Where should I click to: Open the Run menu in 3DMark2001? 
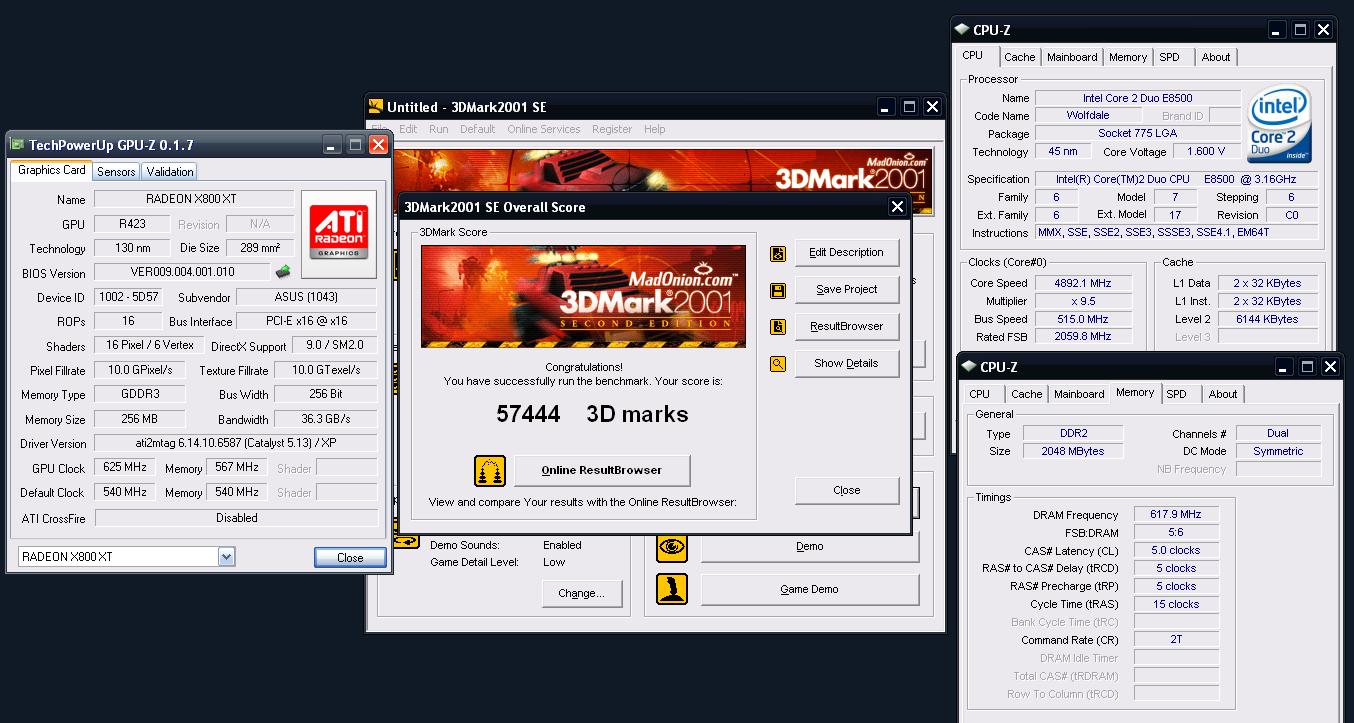439,129
